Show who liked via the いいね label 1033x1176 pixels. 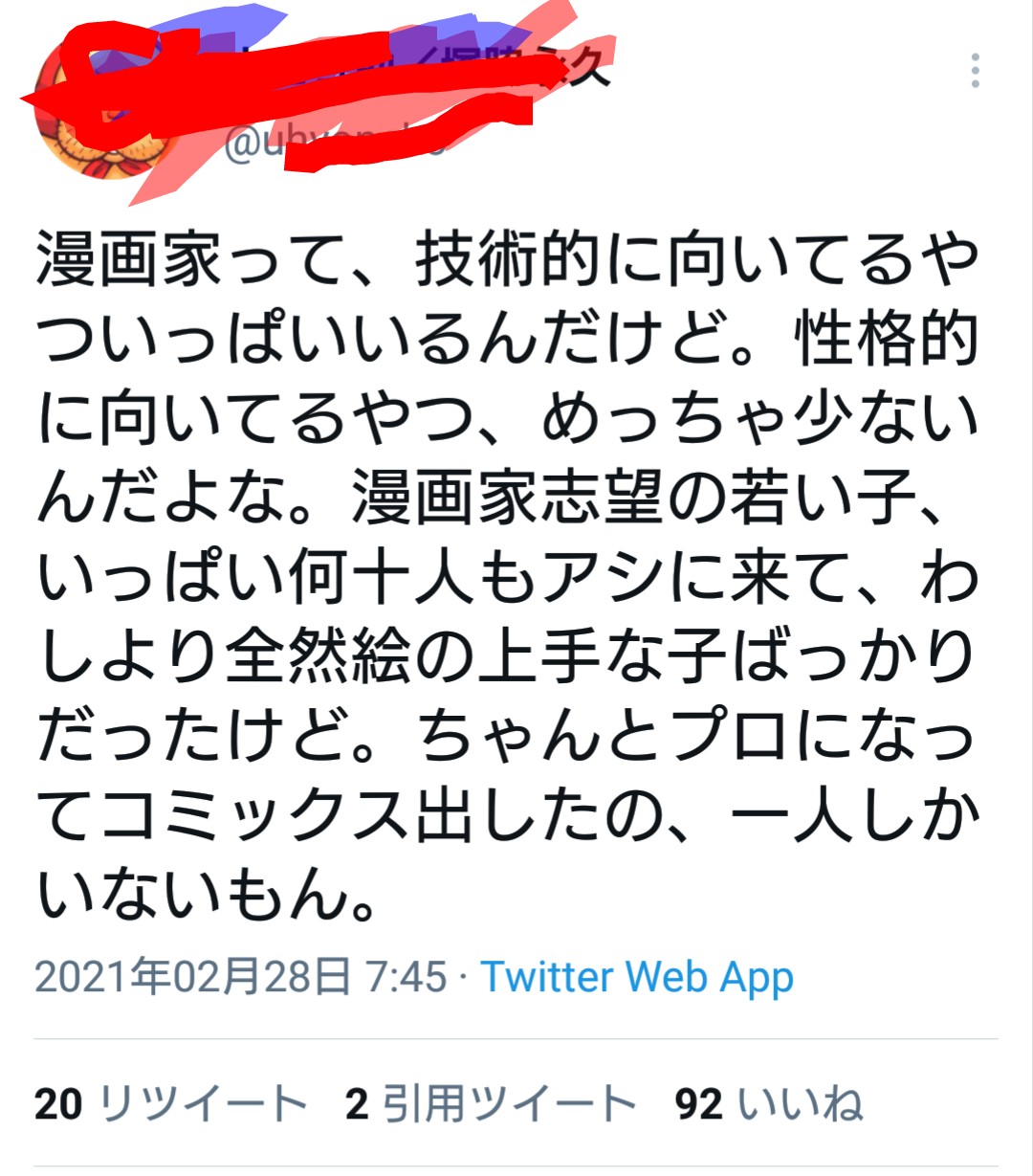801,1103
